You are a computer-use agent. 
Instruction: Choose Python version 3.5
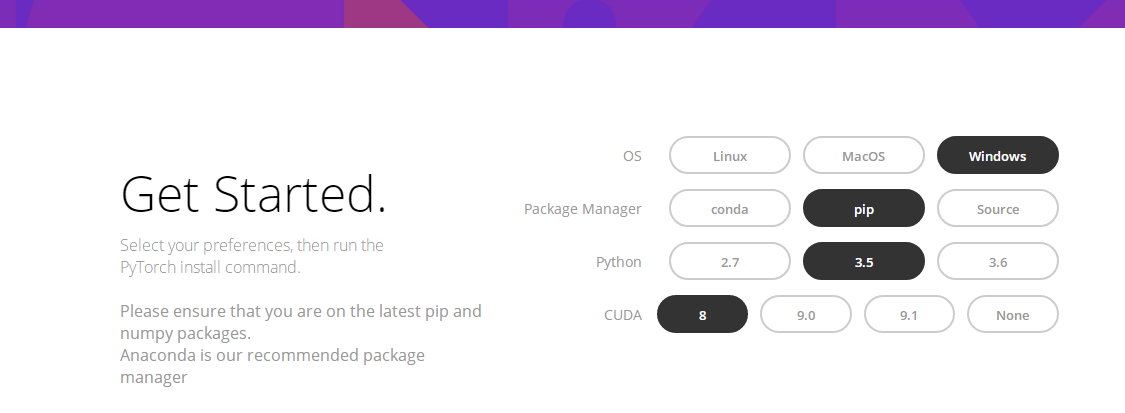tap(863, 262)
